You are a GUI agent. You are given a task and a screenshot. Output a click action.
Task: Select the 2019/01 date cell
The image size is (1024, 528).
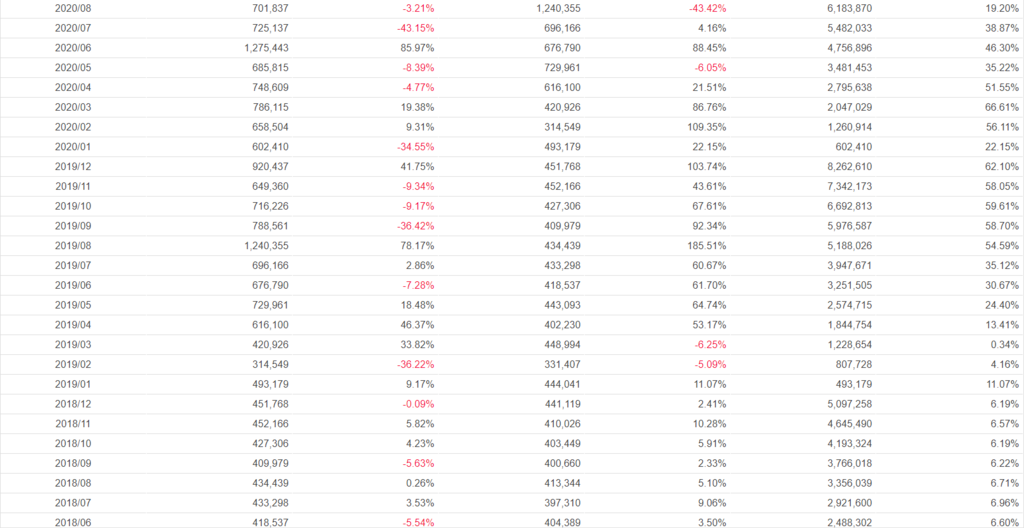(72, 384)
